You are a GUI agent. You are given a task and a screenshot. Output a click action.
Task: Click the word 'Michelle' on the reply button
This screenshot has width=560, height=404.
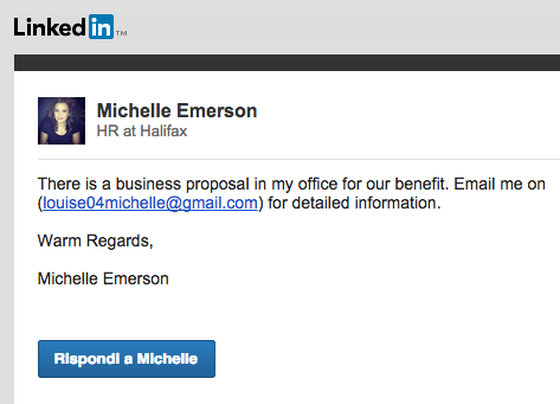click(x=167, y=359)
